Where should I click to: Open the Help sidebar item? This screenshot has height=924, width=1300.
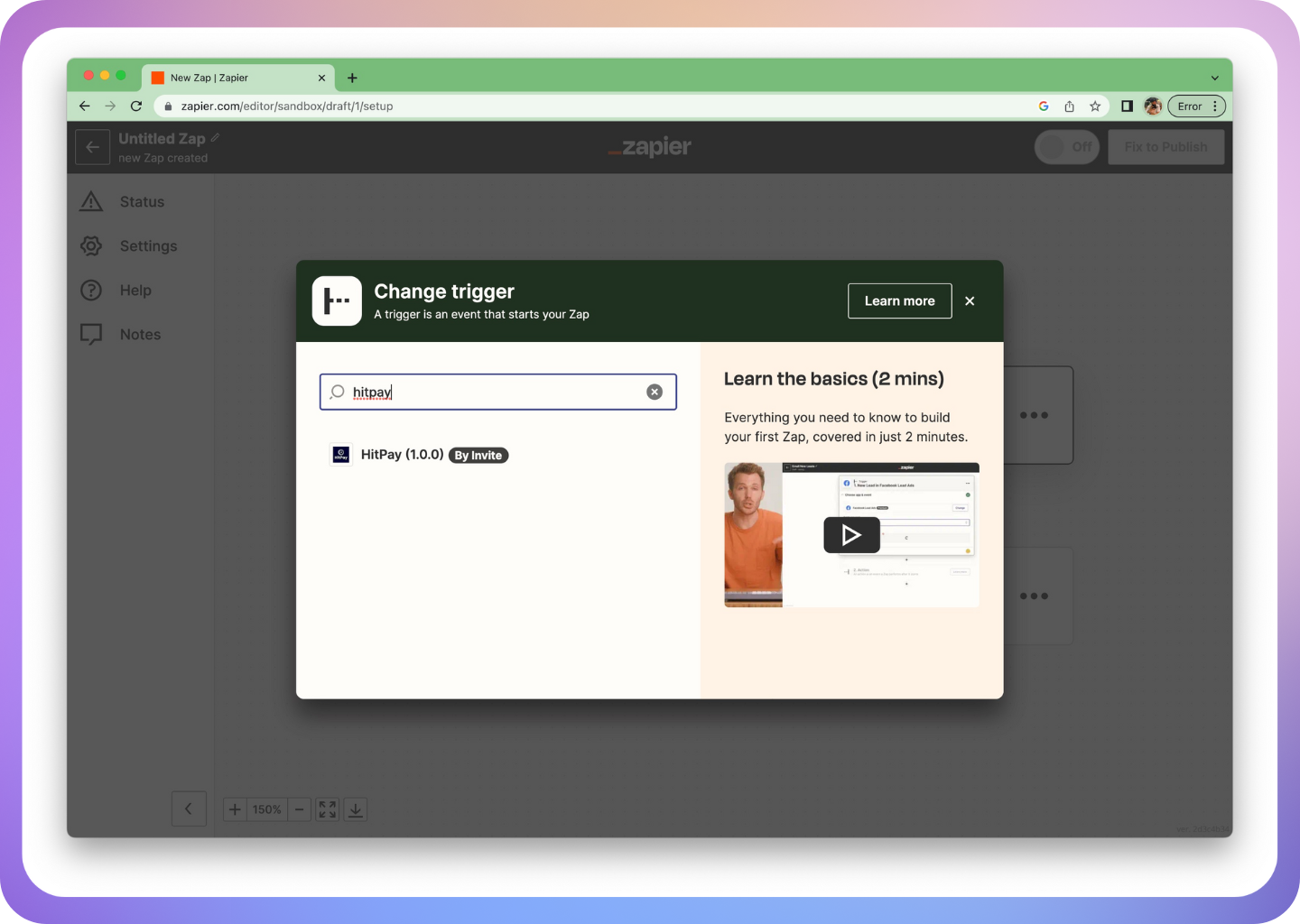coord(116,291)
